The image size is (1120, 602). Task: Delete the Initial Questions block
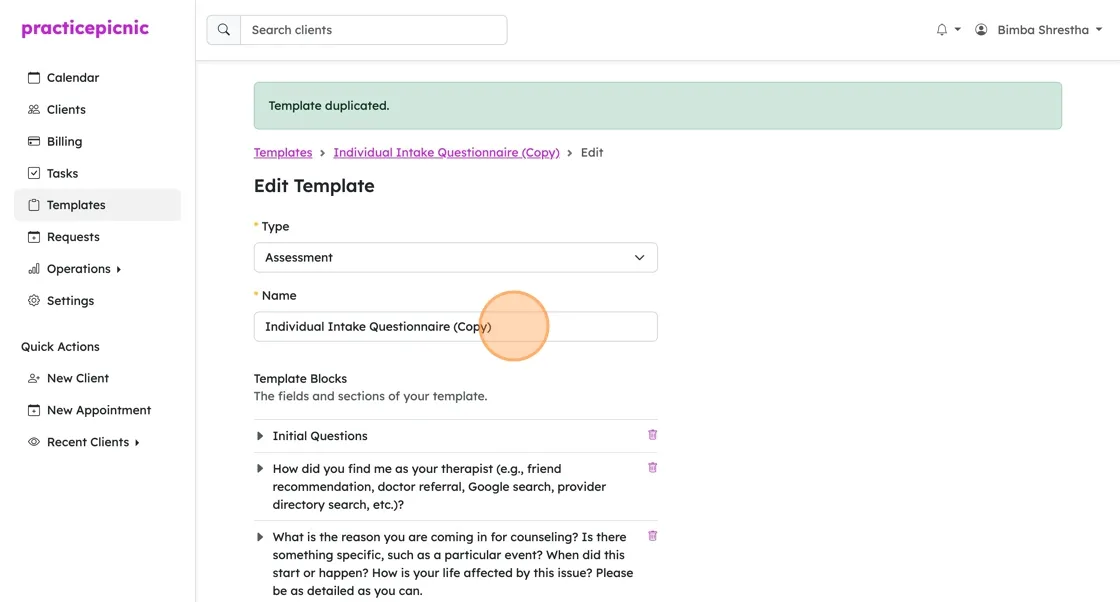point(652,435)
